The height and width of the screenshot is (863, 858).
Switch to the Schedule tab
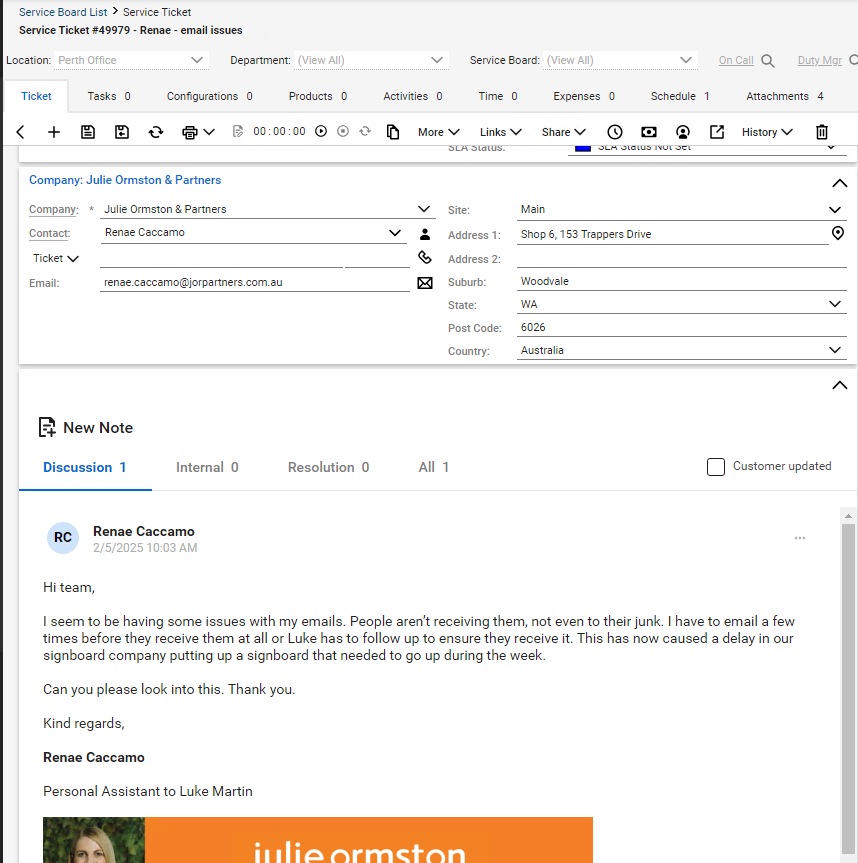click(680, 96)
